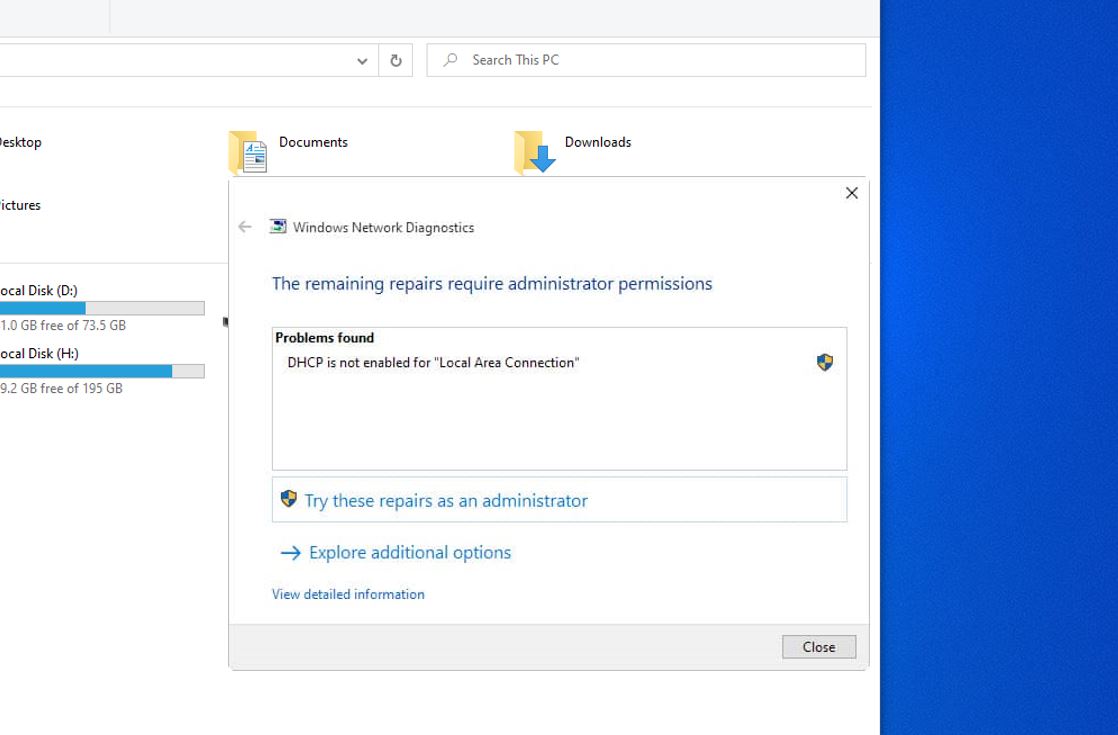Screen dimensions: 1118x735
Task: Open the Downloads folder icon
Action: click(534, 152)
